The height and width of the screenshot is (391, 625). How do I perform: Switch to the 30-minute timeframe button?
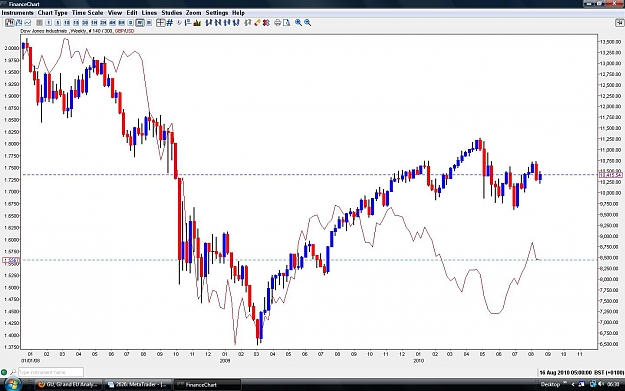tap(85, 23)
